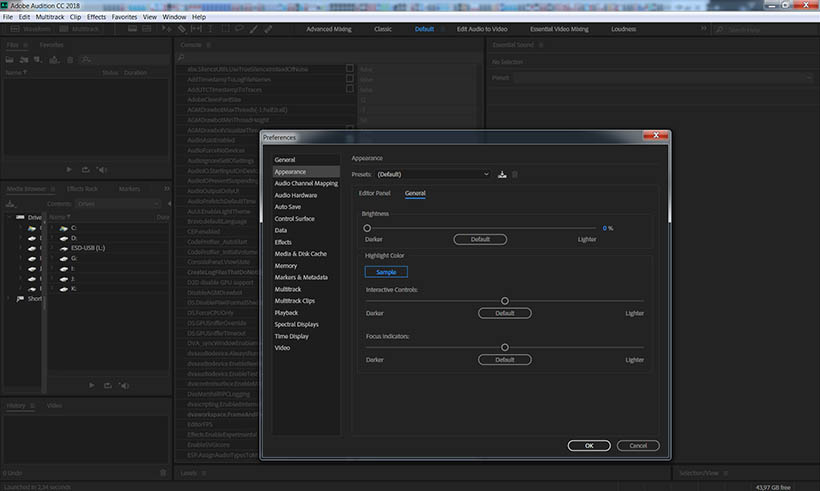Click the Brightness slider handle
The height and width of the screenshot is (491, 820).
(367, 228)
